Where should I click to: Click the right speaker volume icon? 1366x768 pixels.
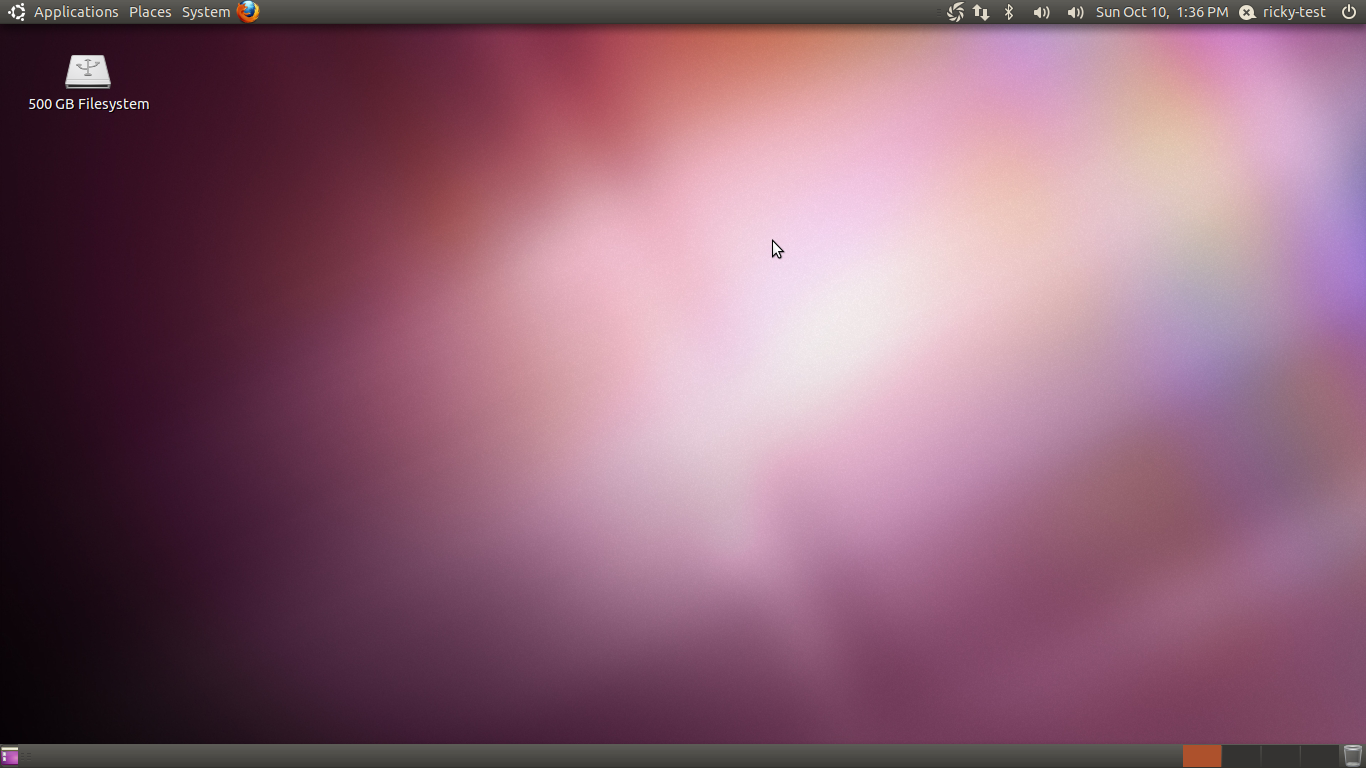click(x=1075, y=12)
